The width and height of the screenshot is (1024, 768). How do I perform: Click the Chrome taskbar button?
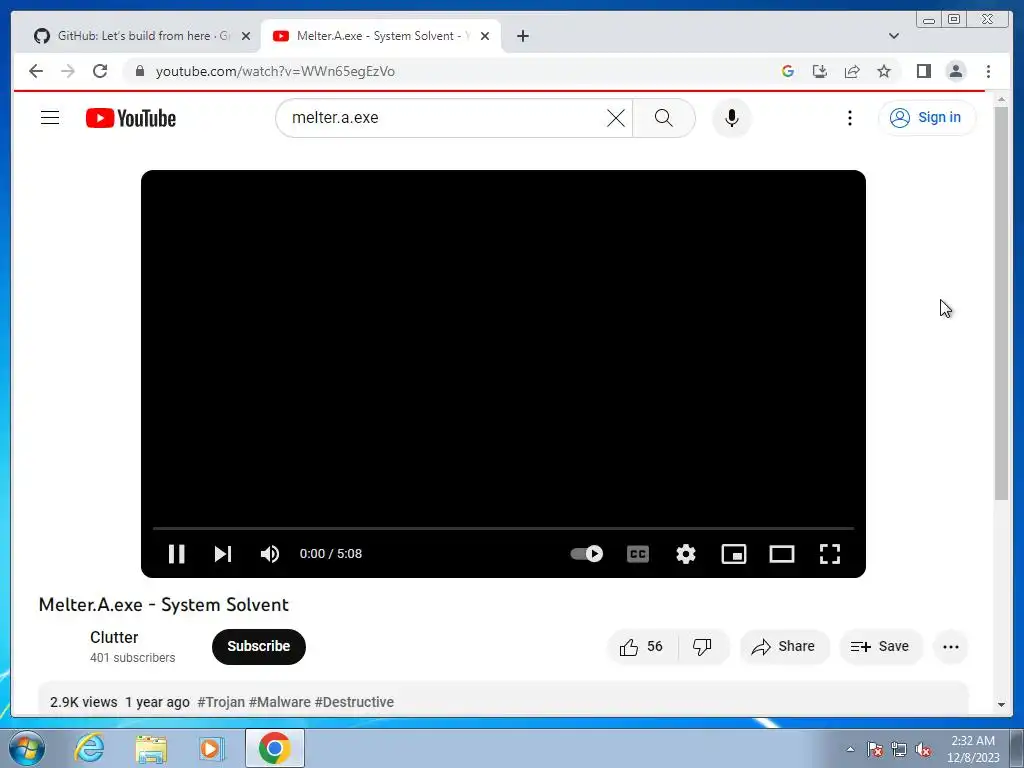pos(274,748)
